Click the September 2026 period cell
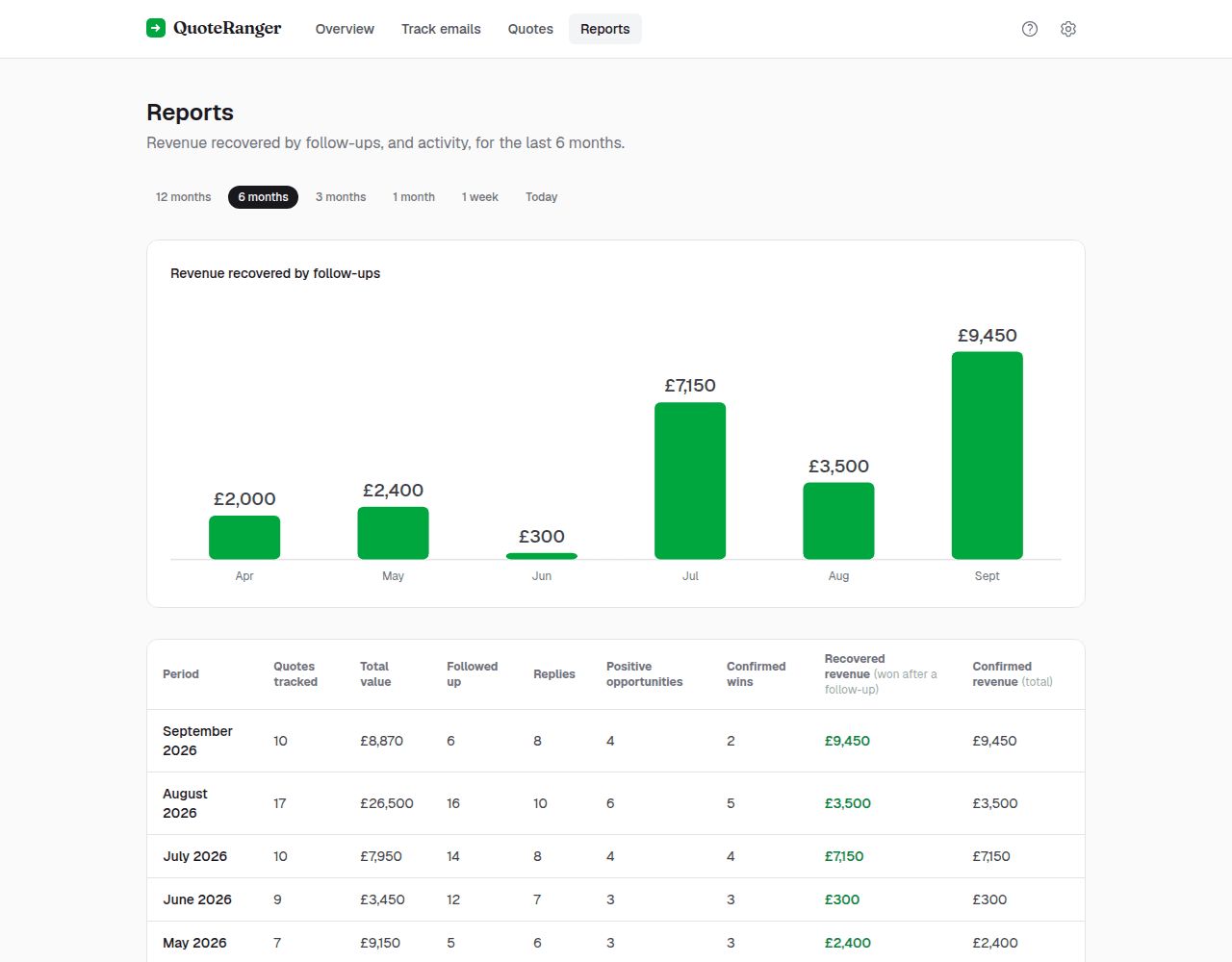Screen dimensions: 1232x962 (x=197, y=741)
